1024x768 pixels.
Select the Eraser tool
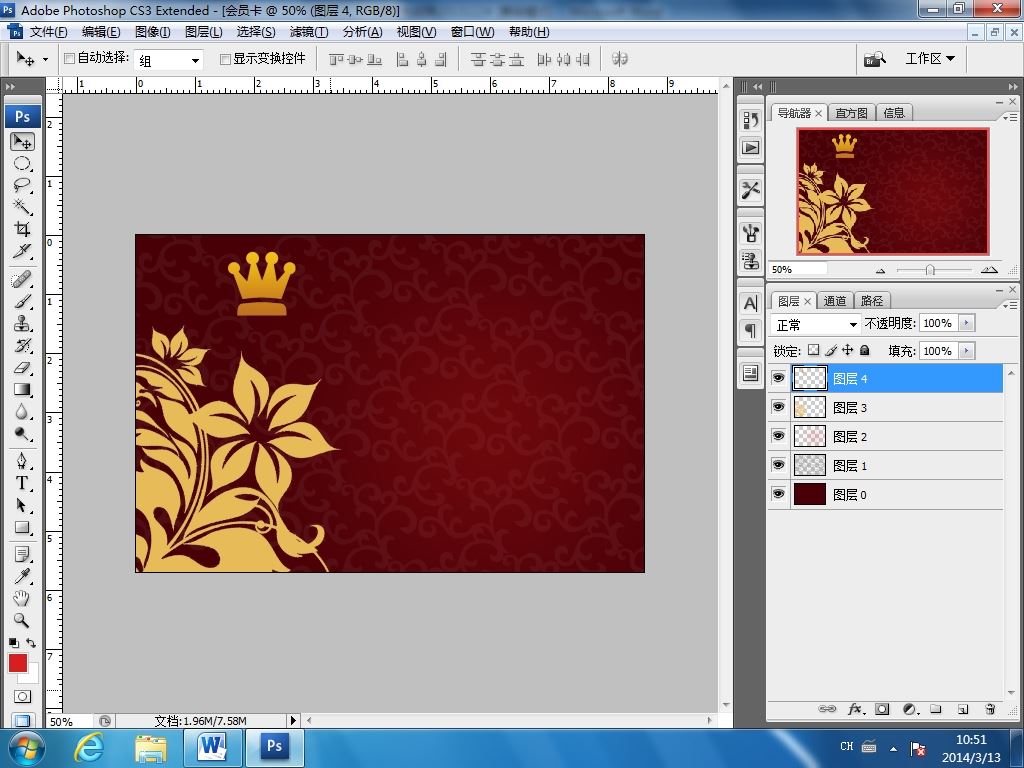[x=22, y=368]
